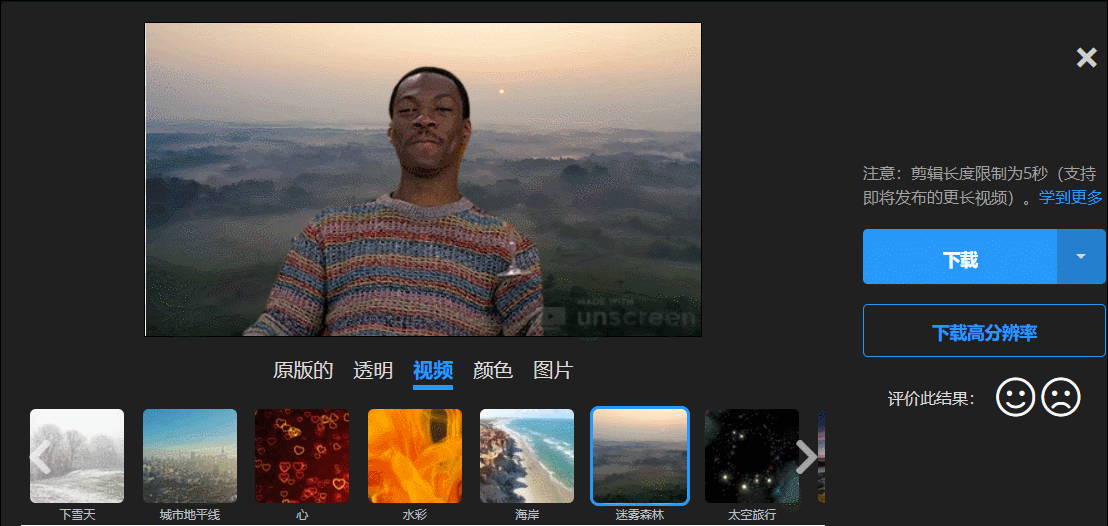Click the 下载高分辨率 button
This screenshot has width=1108, height=526.
pos(984,331)
